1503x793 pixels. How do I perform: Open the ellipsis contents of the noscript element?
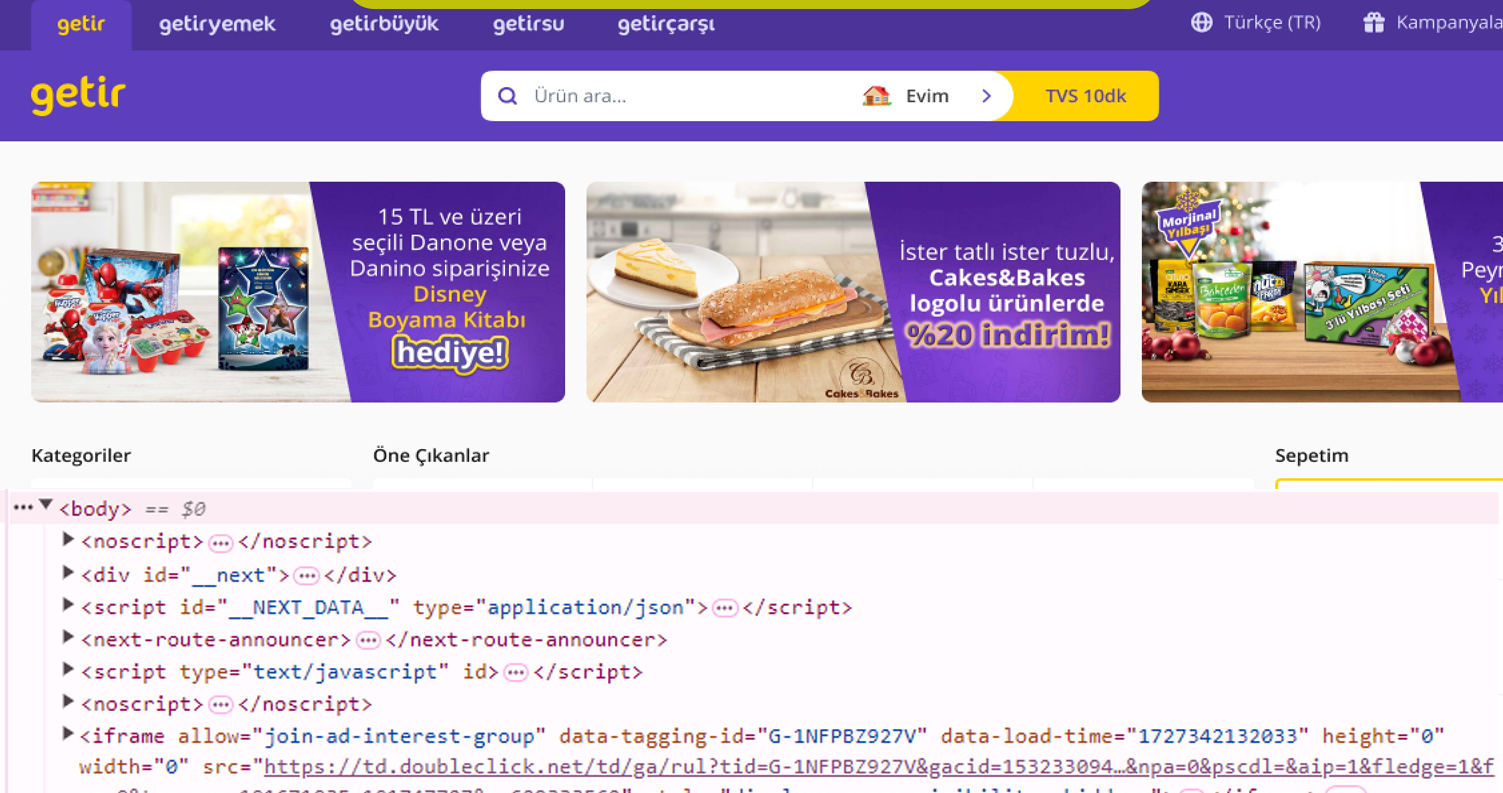(x=219, y=541)
